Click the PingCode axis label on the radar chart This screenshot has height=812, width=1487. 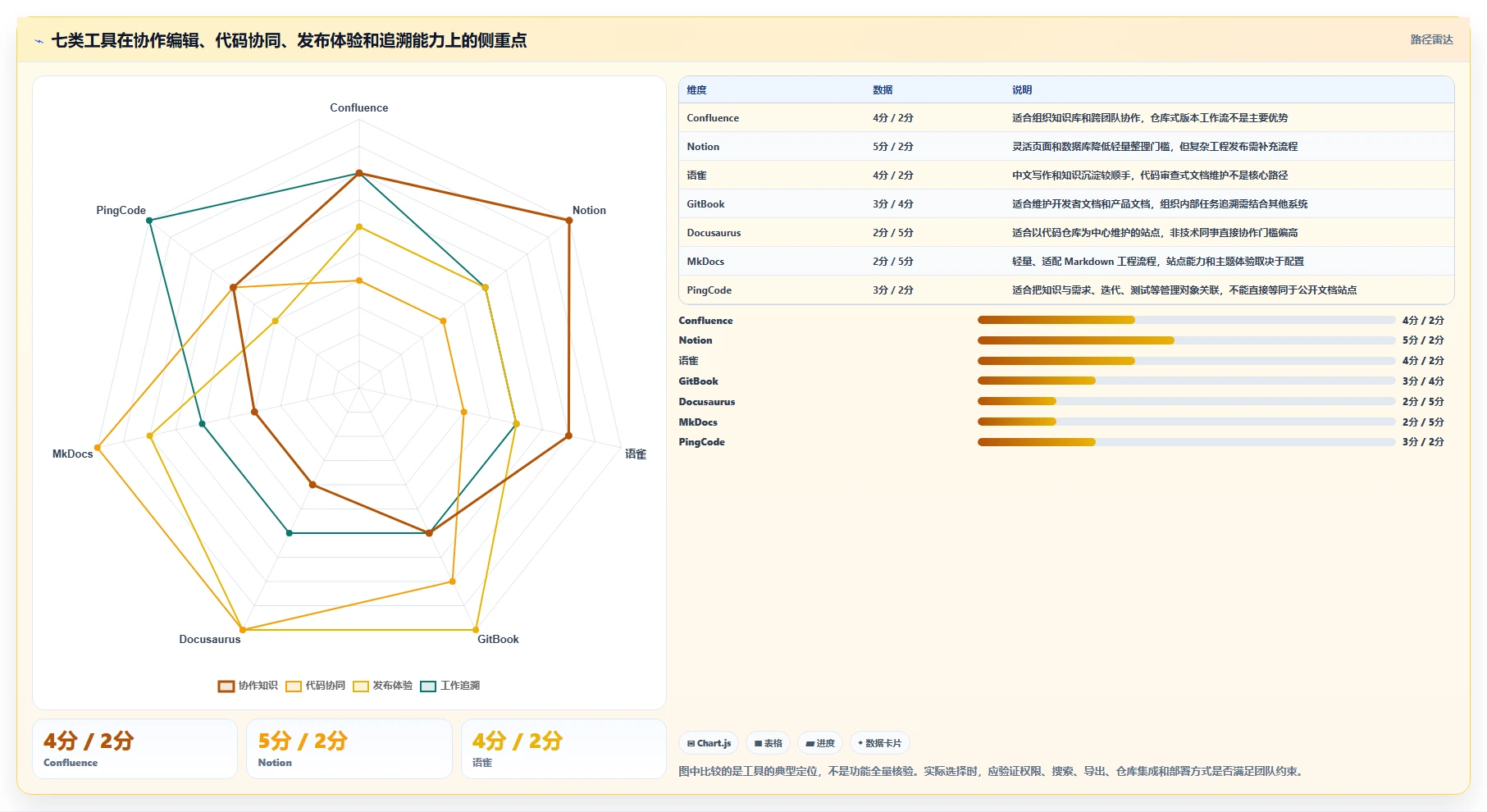pyautogui.click(x=121, y=210)
